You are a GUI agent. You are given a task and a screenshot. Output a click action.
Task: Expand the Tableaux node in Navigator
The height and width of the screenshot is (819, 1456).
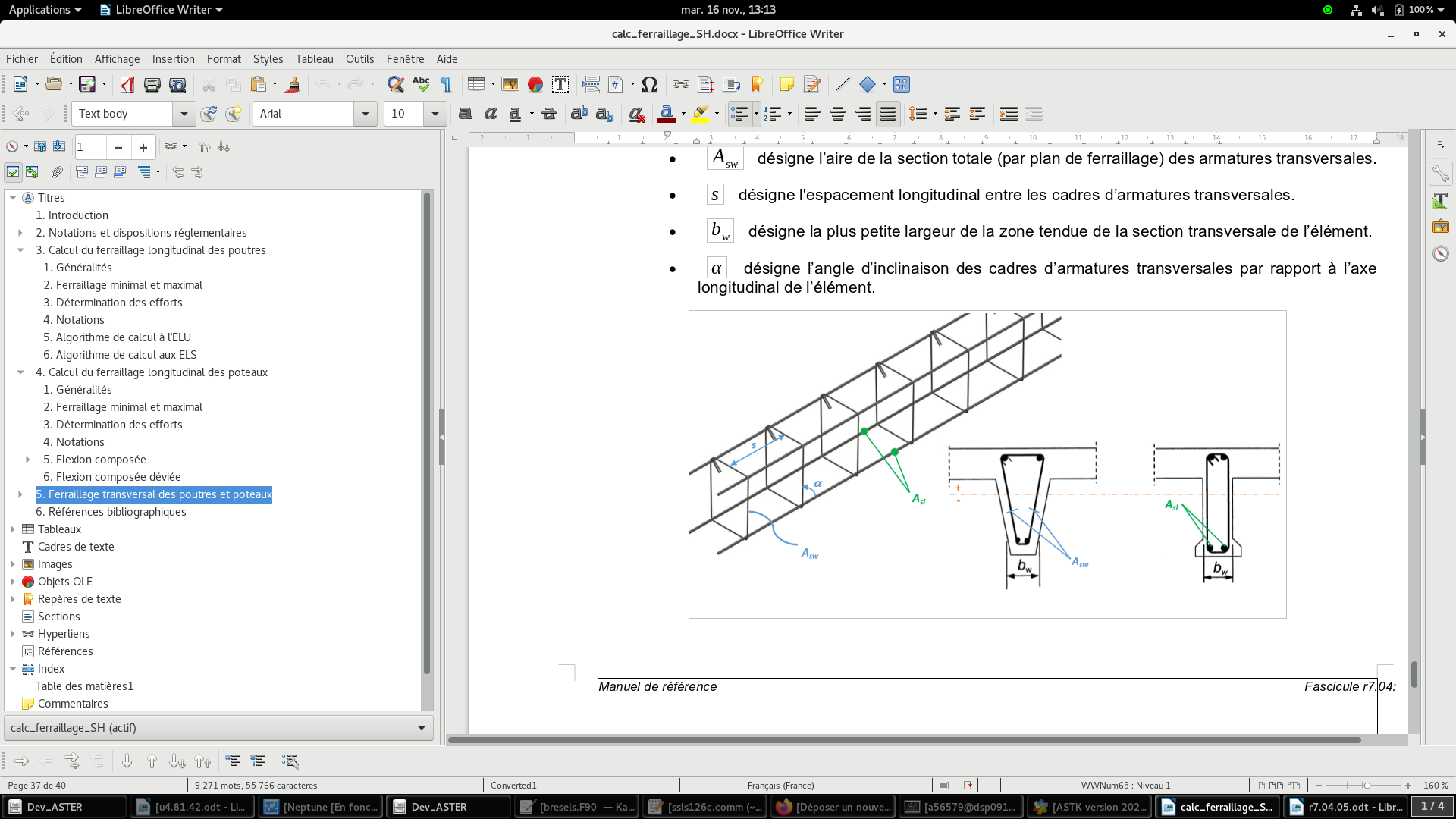[13, 529]
